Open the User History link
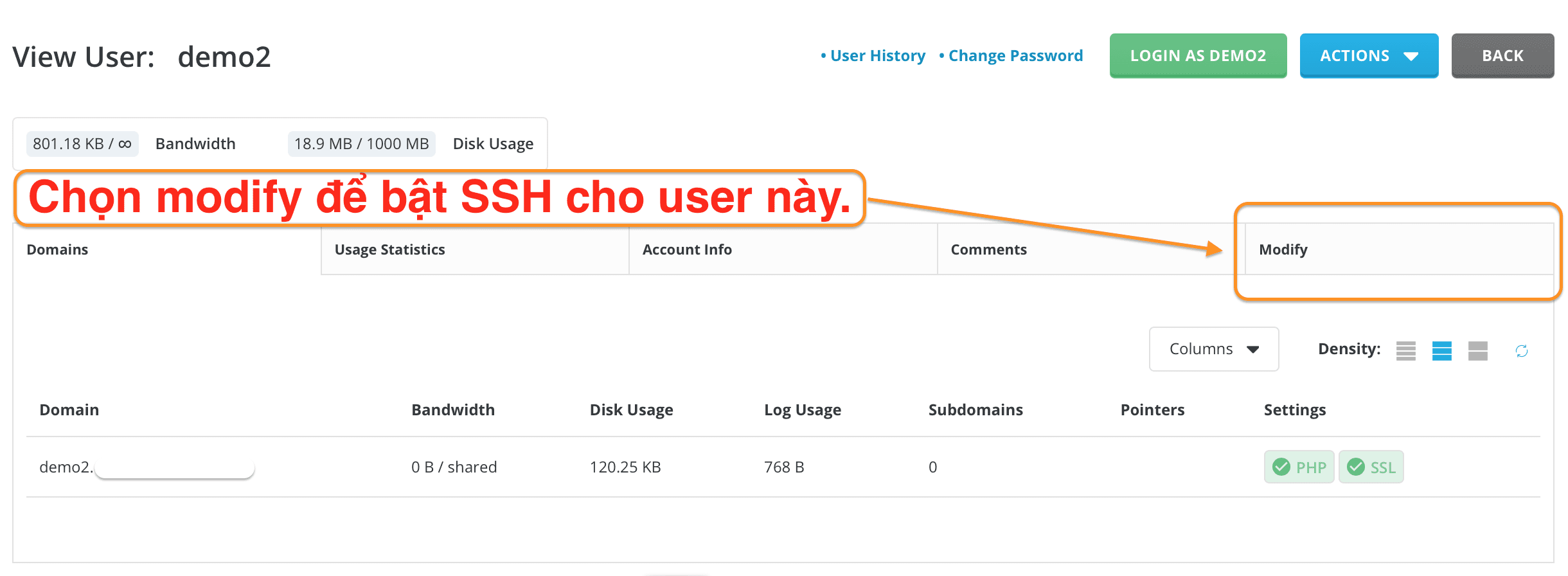1568x576 pixels. click(x=877, y=56)
